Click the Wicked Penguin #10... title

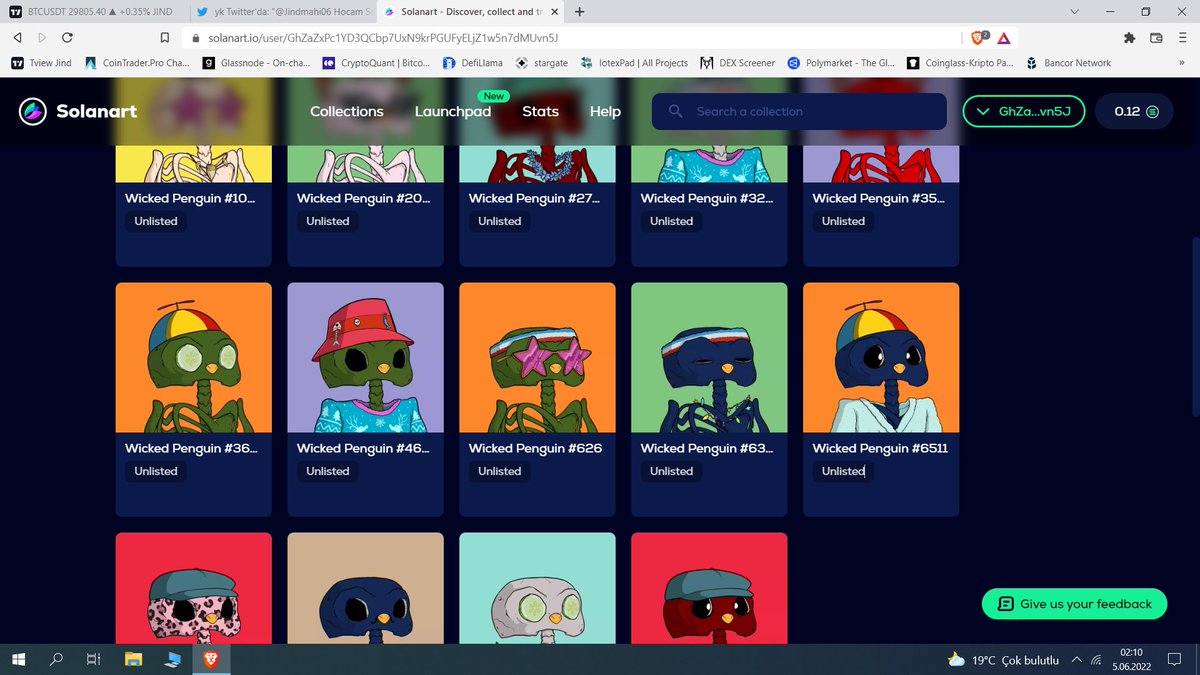190,198
